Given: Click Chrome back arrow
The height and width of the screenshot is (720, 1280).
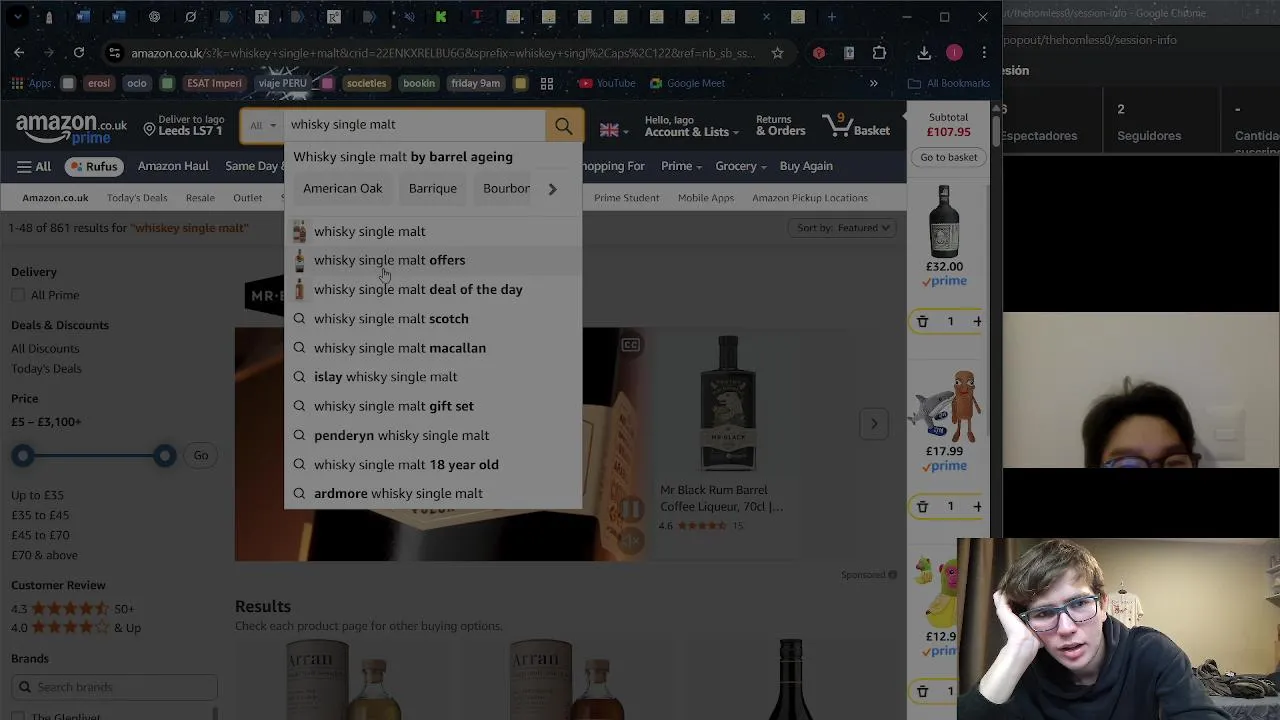Looking at the screenshot, I should 19,52.
